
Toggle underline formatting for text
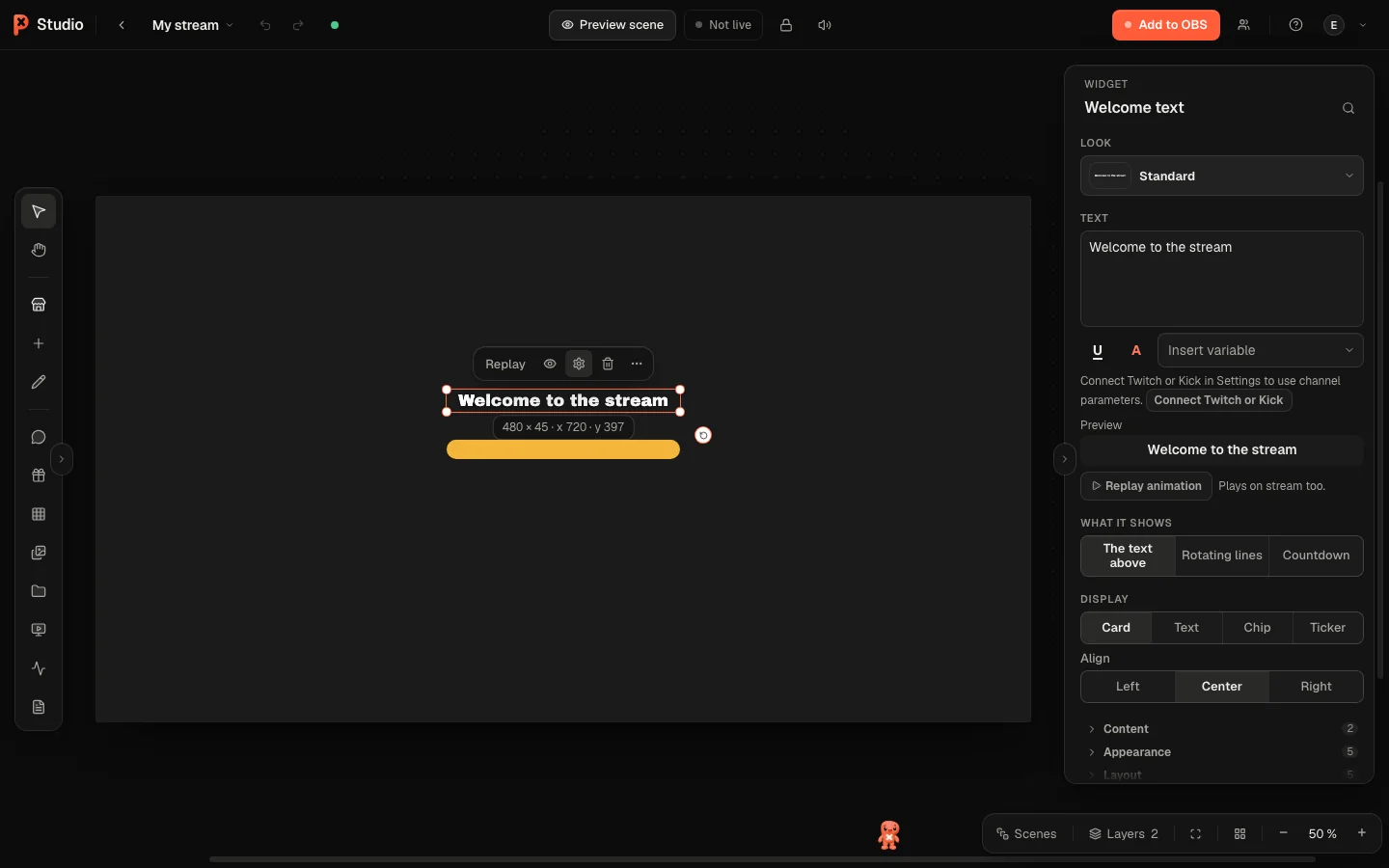pyautogui.click(x=1098, y=351)
